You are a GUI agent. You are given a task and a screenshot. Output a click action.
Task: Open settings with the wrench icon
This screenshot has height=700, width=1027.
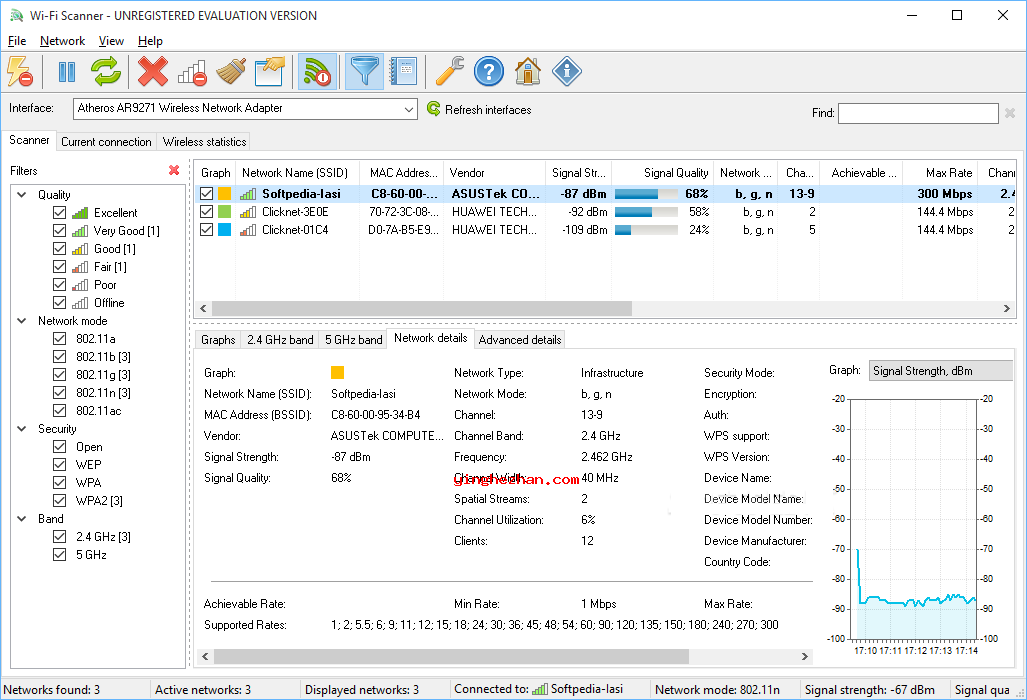click(x=449, y=71)
